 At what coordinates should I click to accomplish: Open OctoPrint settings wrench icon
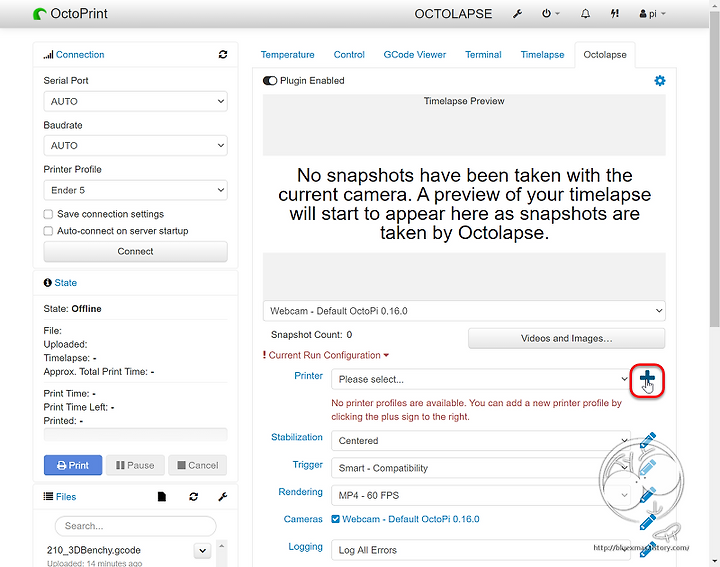pos(518,14)
